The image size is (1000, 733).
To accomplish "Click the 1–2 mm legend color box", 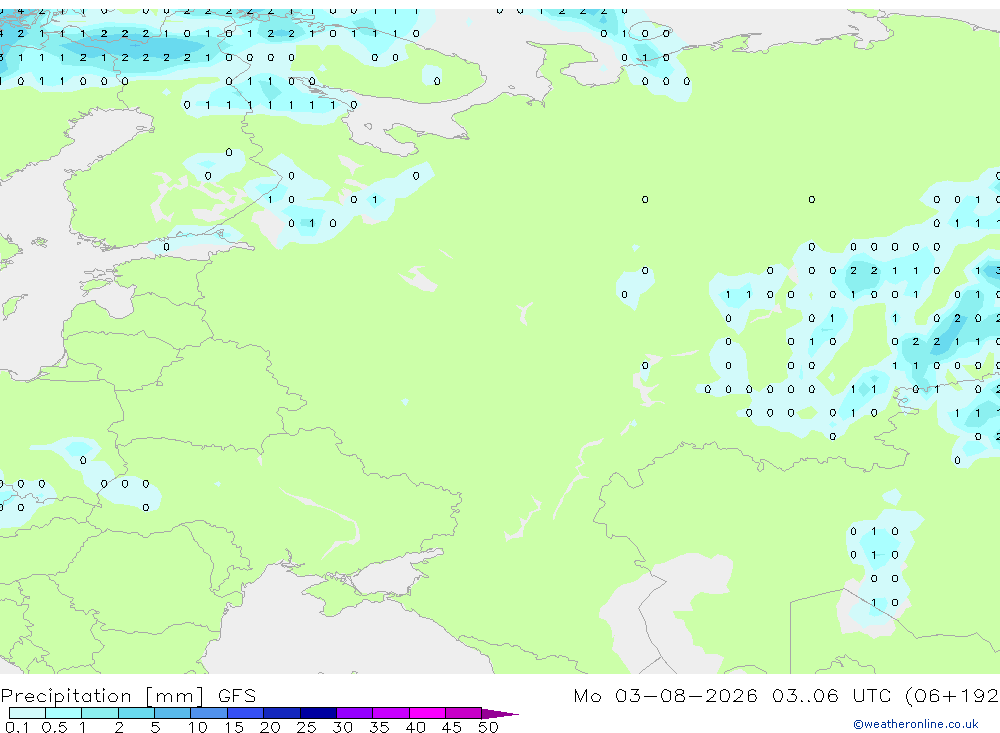I will click(x=100, y=713).
